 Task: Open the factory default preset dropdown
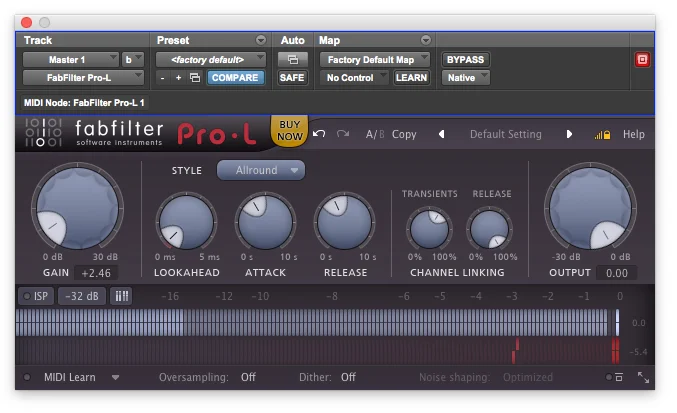211,60
